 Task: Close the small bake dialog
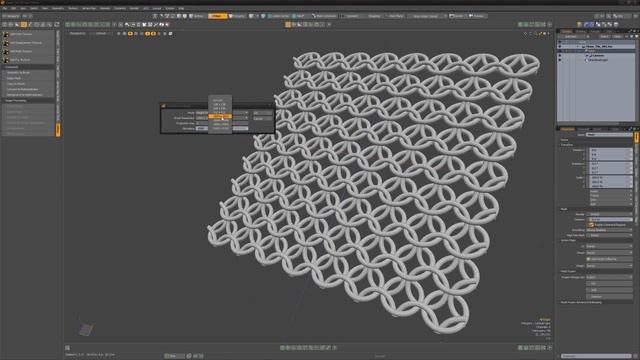click(270, 106)
